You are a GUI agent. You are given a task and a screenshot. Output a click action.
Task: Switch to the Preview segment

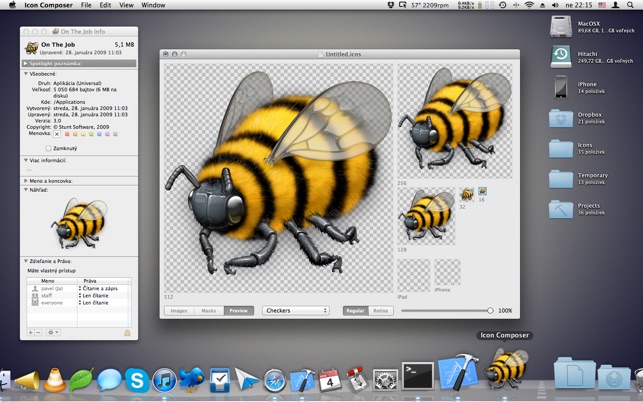[239, 311]
